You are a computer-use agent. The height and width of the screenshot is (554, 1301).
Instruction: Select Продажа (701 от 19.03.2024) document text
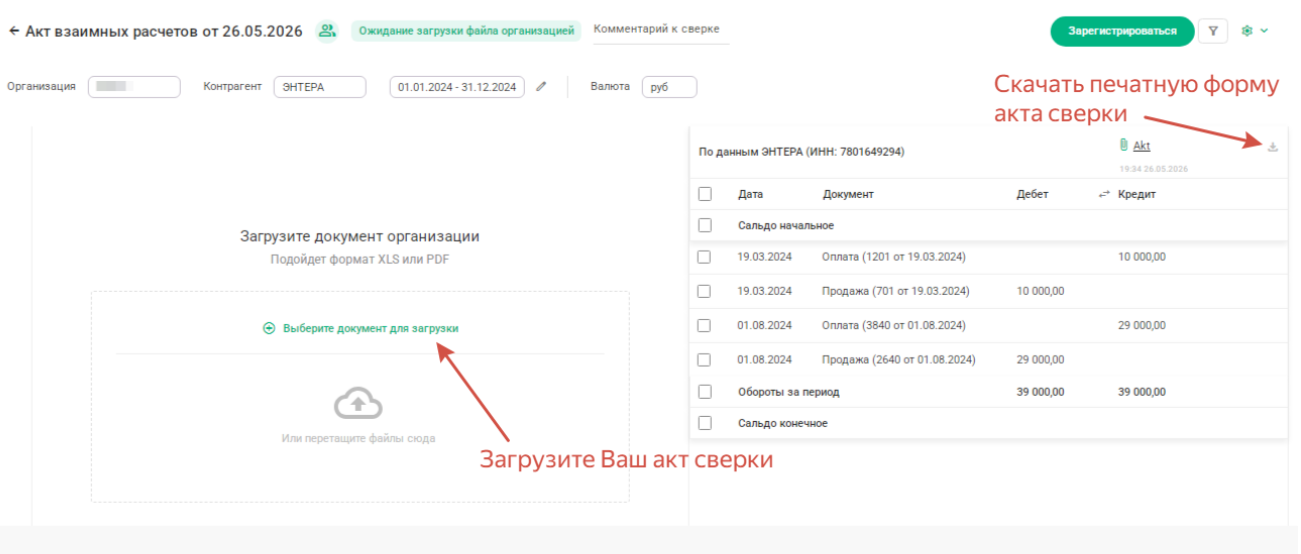pos(895,291)
